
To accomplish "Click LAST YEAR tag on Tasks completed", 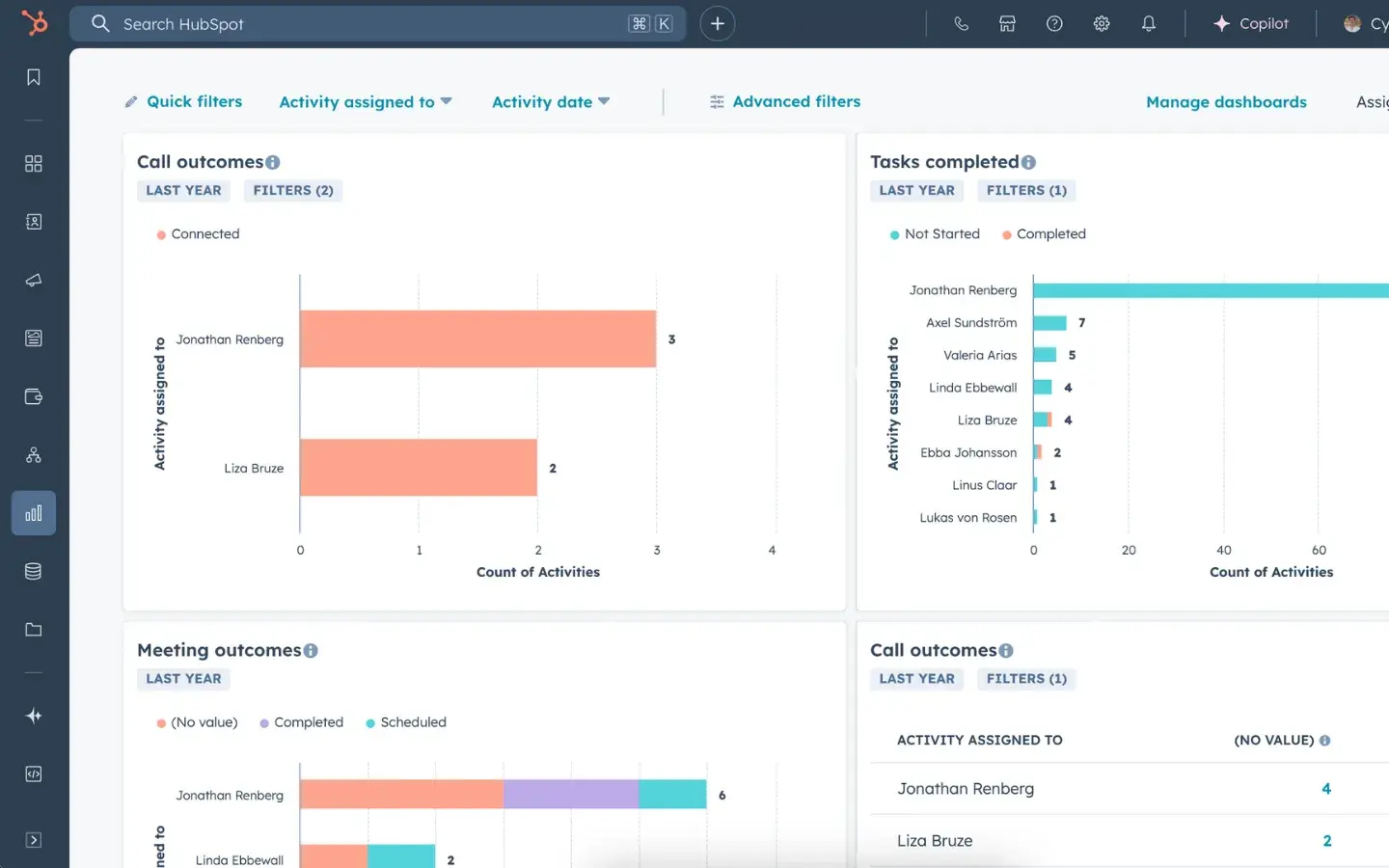I will (x=916, y=191).
